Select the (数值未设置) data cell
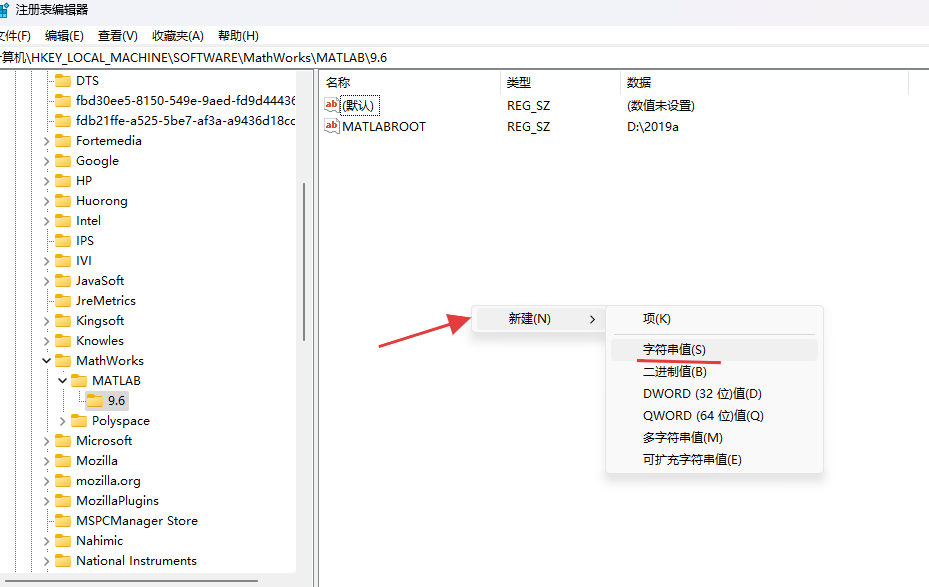 [x=661, y=105]
